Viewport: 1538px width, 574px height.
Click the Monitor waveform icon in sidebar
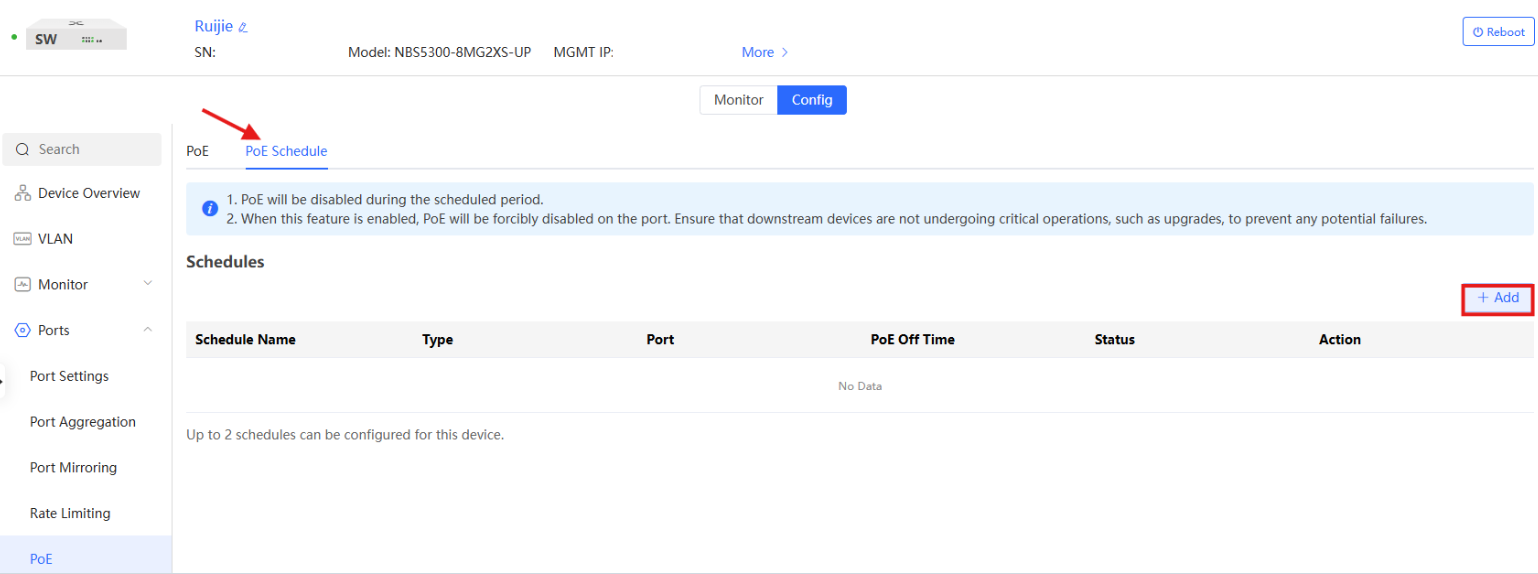(22, 285)
